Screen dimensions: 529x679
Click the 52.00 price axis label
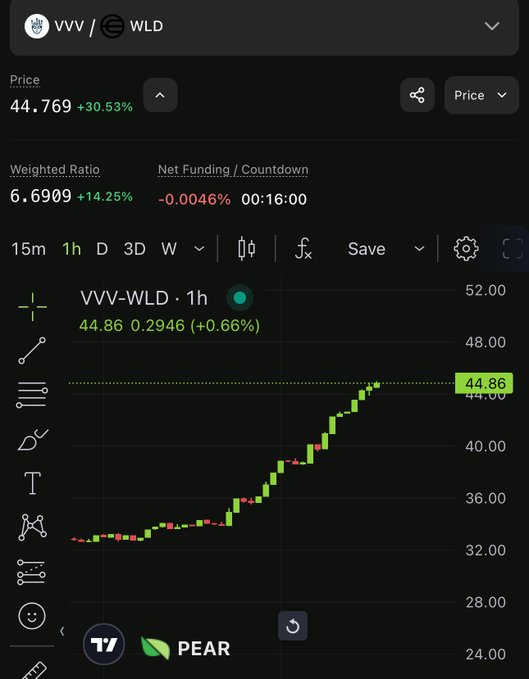(485, 290)
